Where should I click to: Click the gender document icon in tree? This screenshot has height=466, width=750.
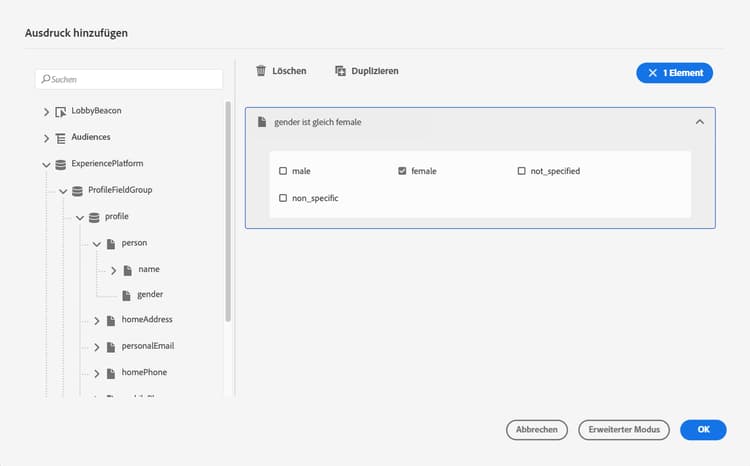coord(126,295)
